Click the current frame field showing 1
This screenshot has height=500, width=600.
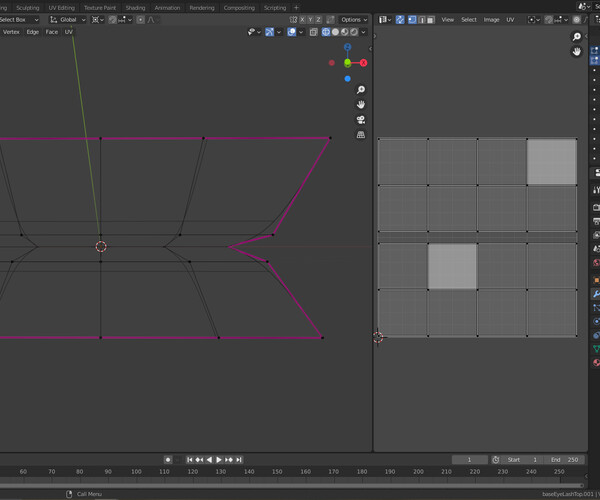pos(470,459)
